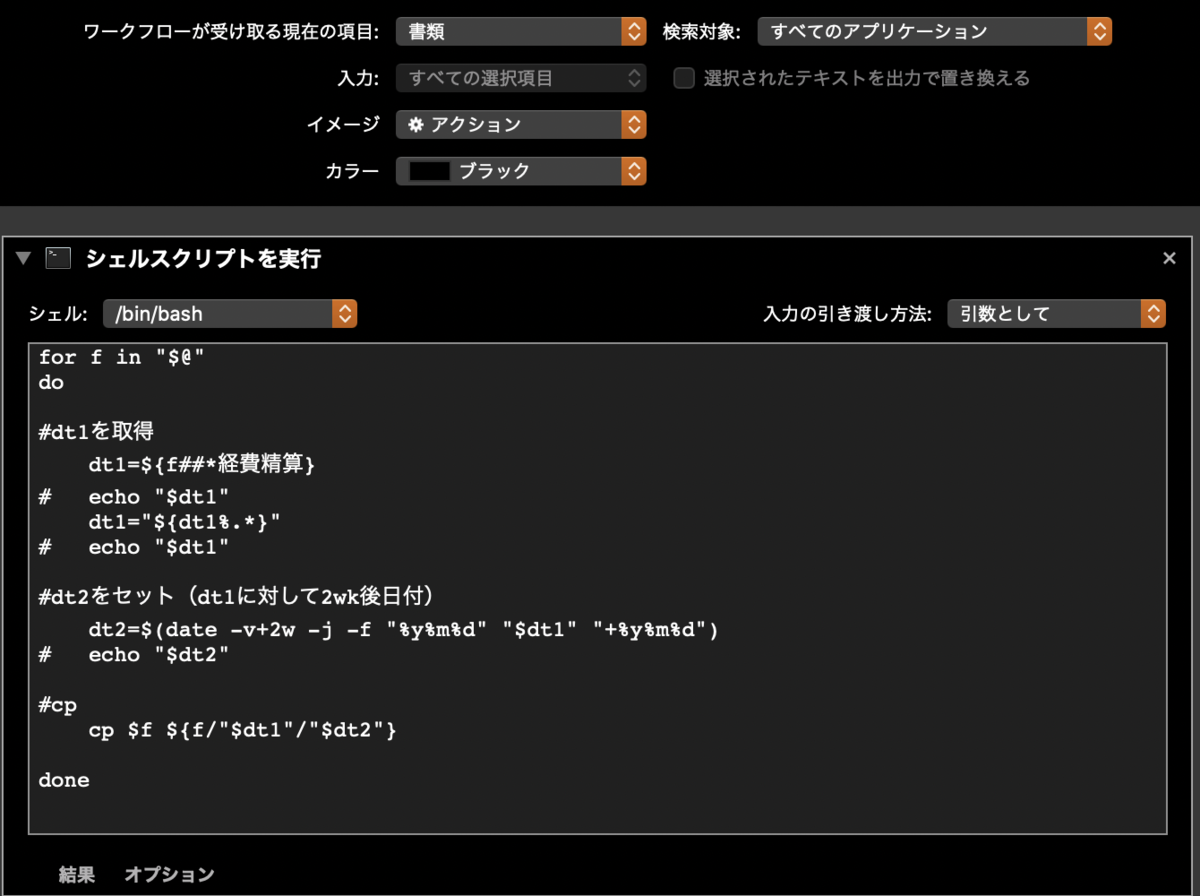Click the cp $f copy command line
Viewport: 1200px width, 896px height.
[x=243, y=731]
